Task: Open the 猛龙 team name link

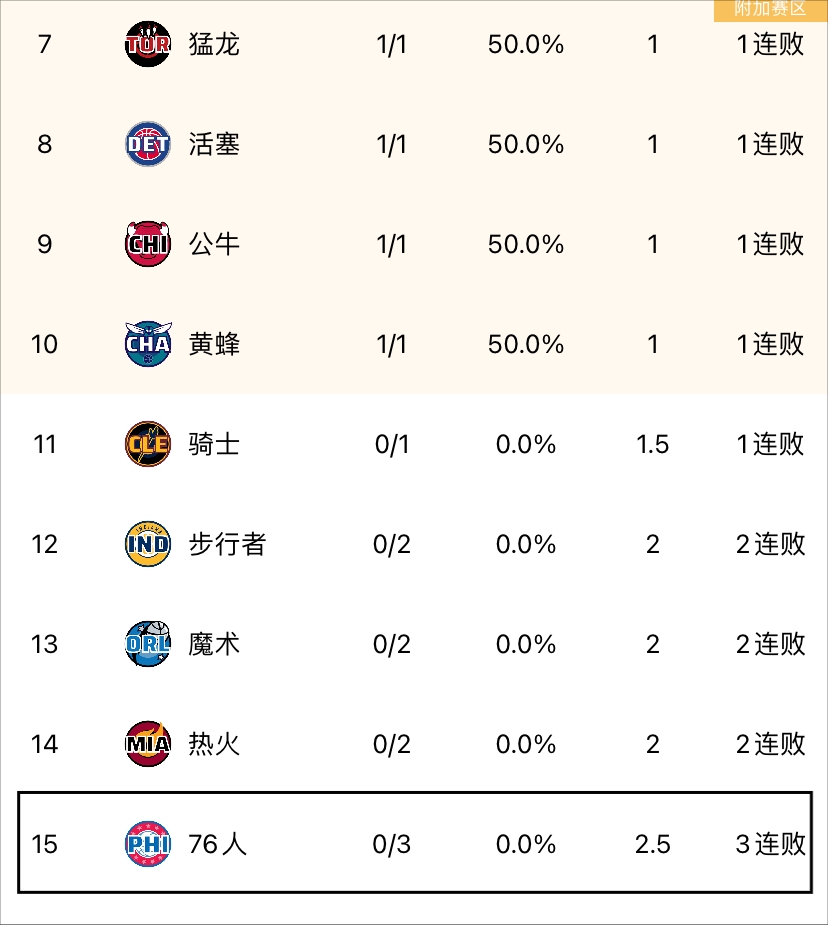Action: (x=214, y=44)
